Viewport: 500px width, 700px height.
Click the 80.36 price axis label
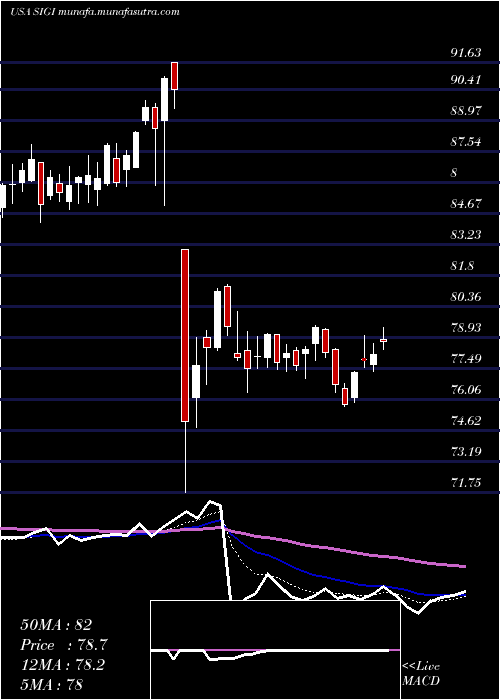(466, 297)
